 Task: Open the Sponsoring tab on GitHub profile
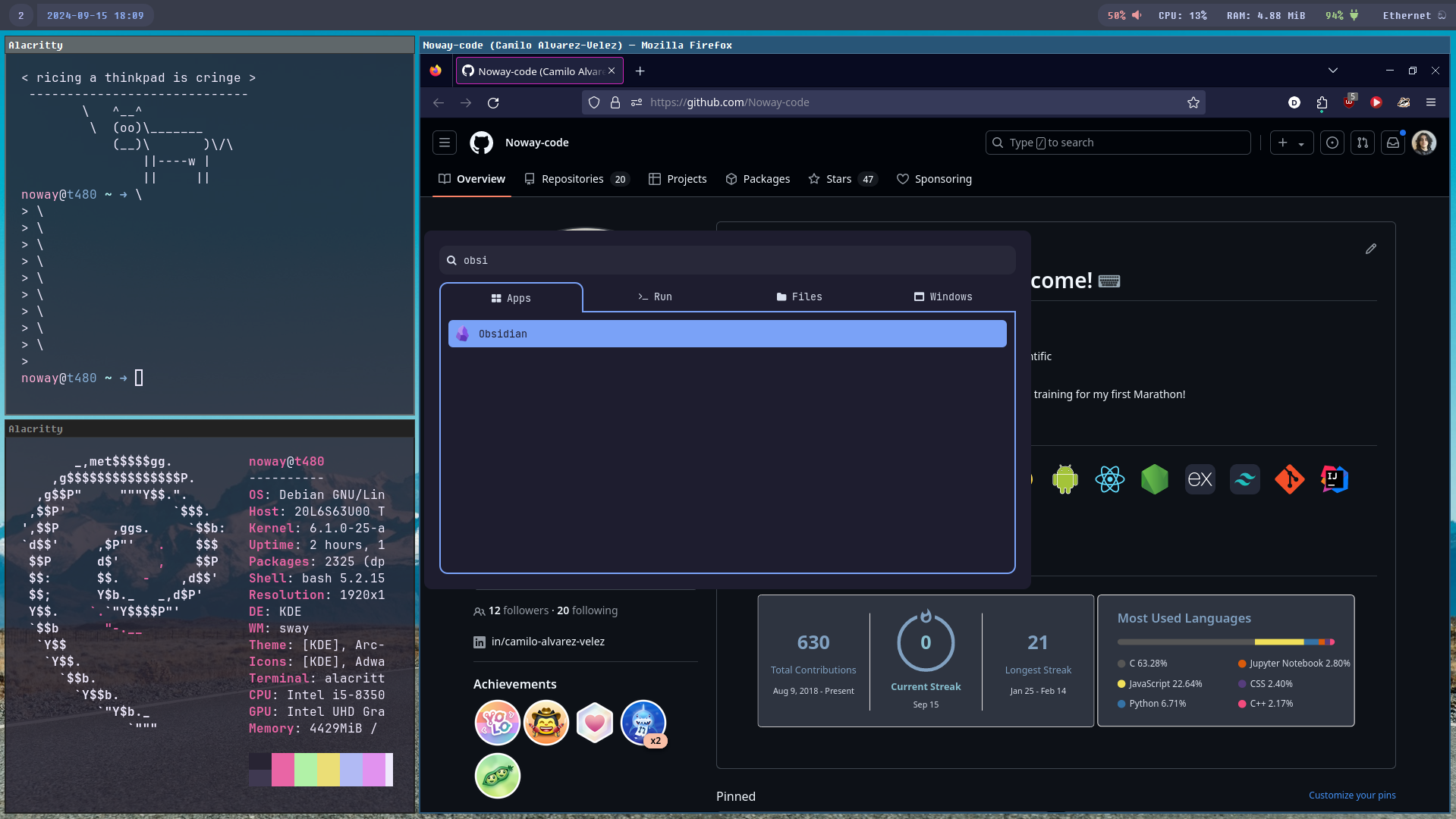[x=934, y=179]
